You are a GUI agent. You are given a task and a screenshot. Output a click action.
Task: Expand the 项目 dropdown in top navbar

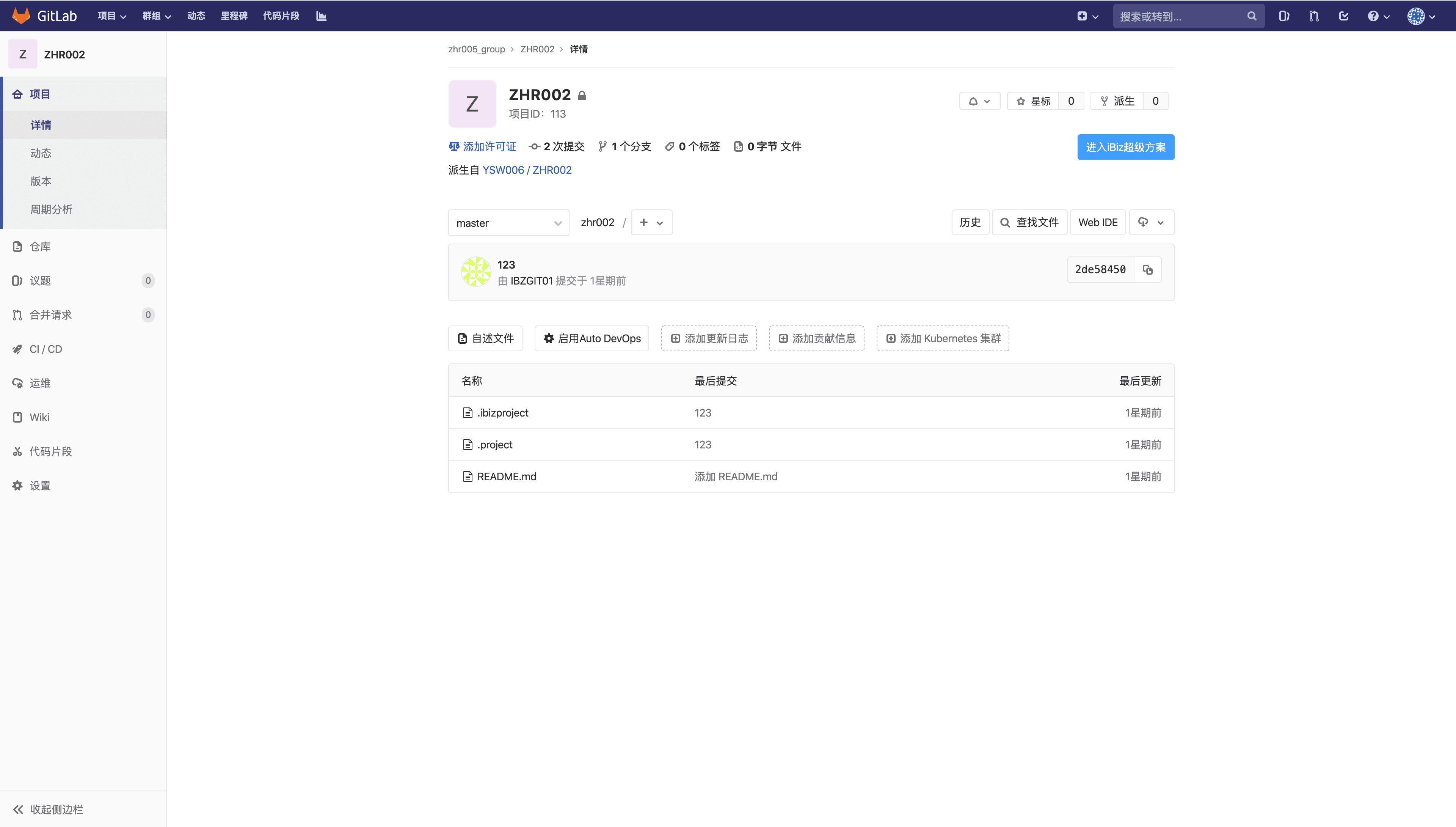[x=112, y=16]
